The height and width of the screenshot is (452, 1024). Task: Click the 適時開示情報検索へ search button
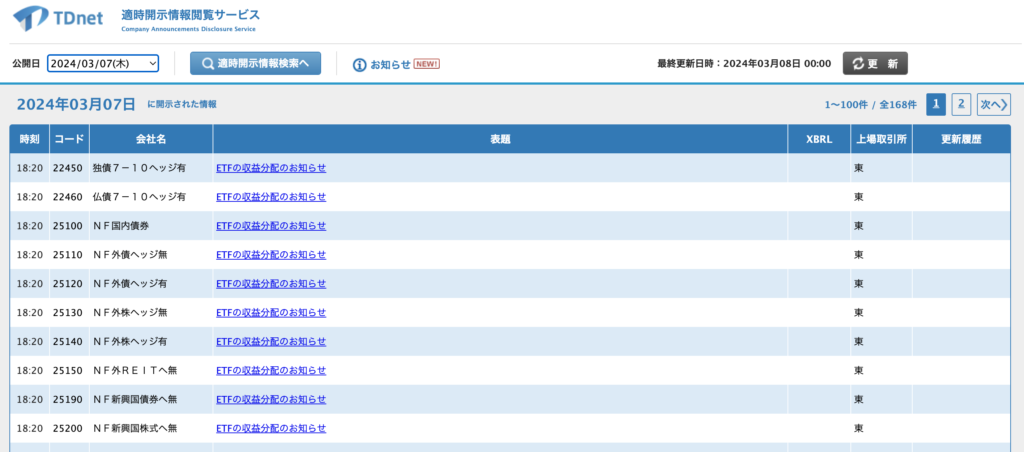point(255,63)
